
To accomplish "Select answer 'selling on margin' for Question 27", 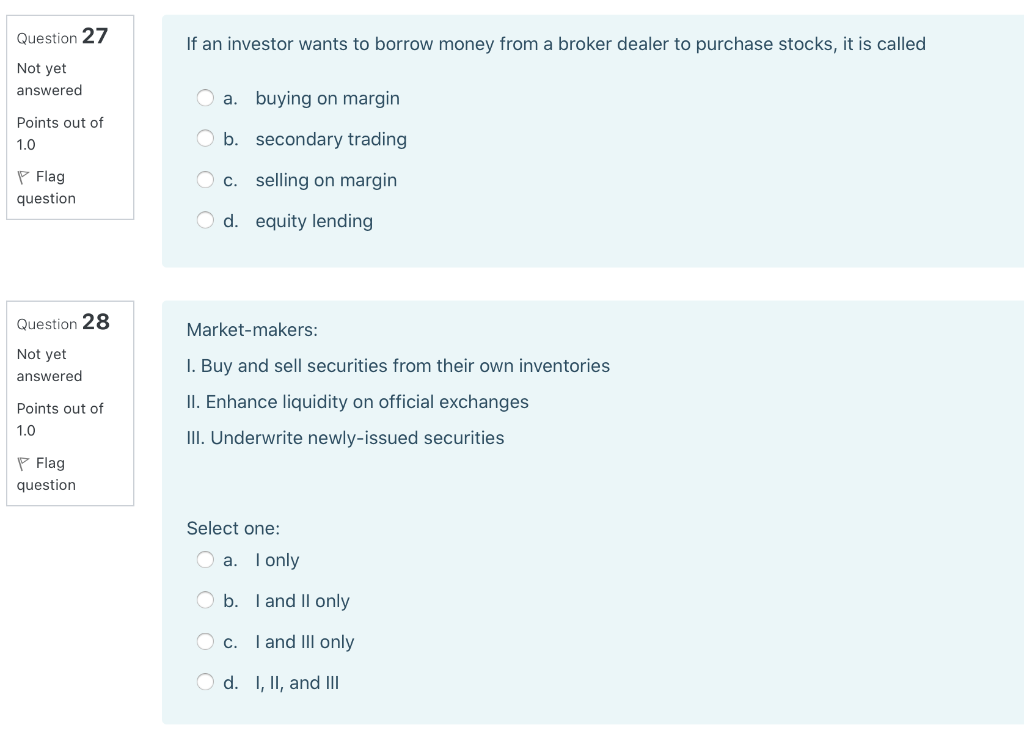I will point(205,179).
